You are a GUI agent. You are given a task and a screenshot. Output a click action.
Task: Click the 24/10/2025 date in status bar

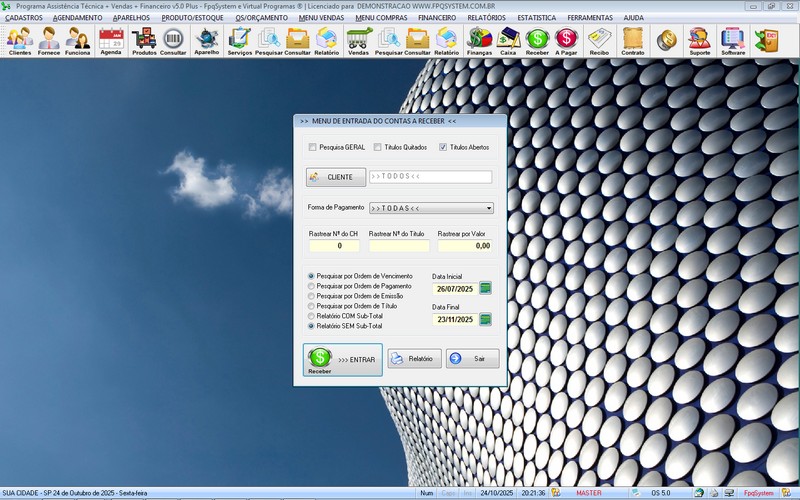coord(497,493)
